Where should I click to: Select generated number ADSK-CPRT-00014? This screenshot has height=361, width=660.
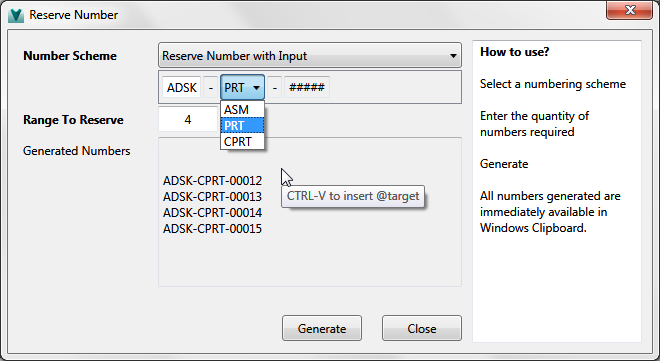[x=213, y=212]
